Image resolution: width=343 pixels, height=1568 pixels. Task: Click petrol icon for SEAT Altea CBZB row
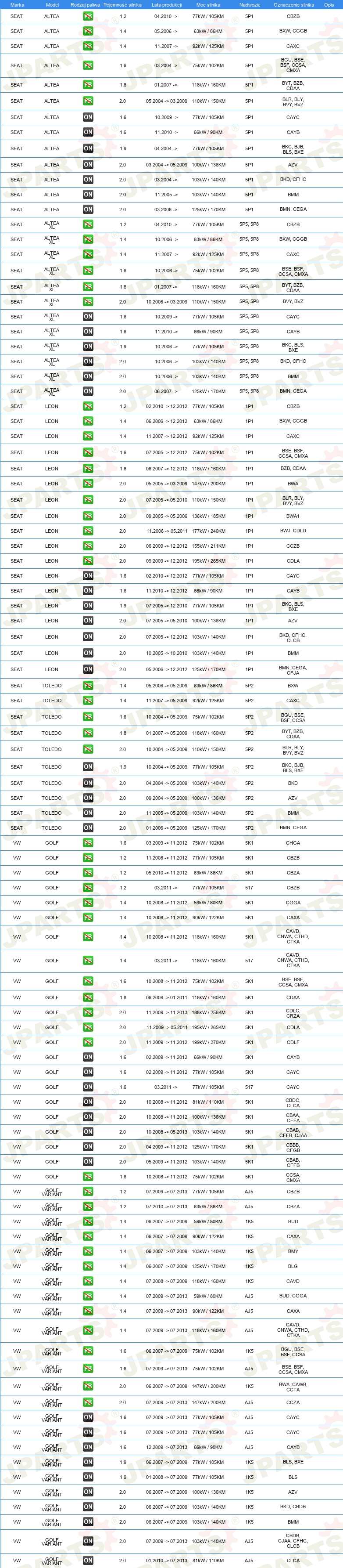(88, 16)
